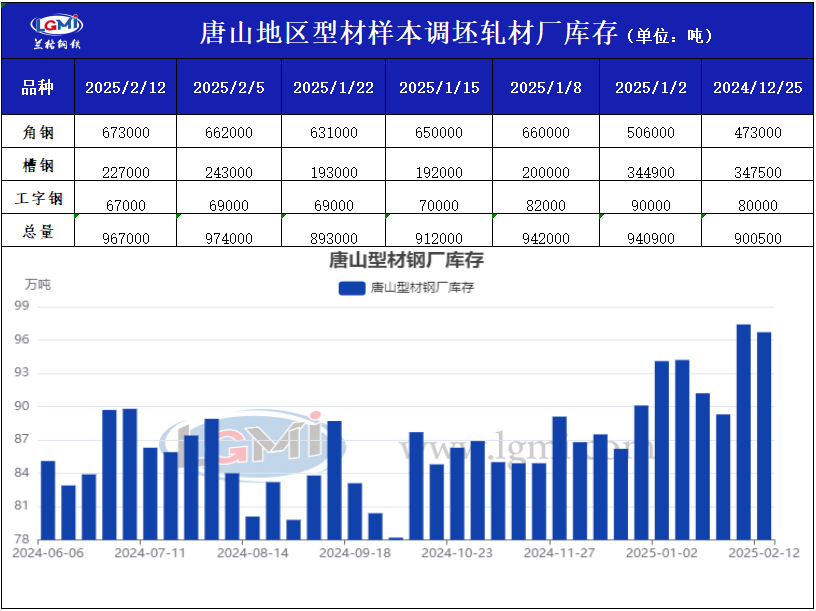Select the 角钢 row label
Image resolution: width=816 pixels, height=611 pixels.
pyautogui.click(x=37, y=132)
